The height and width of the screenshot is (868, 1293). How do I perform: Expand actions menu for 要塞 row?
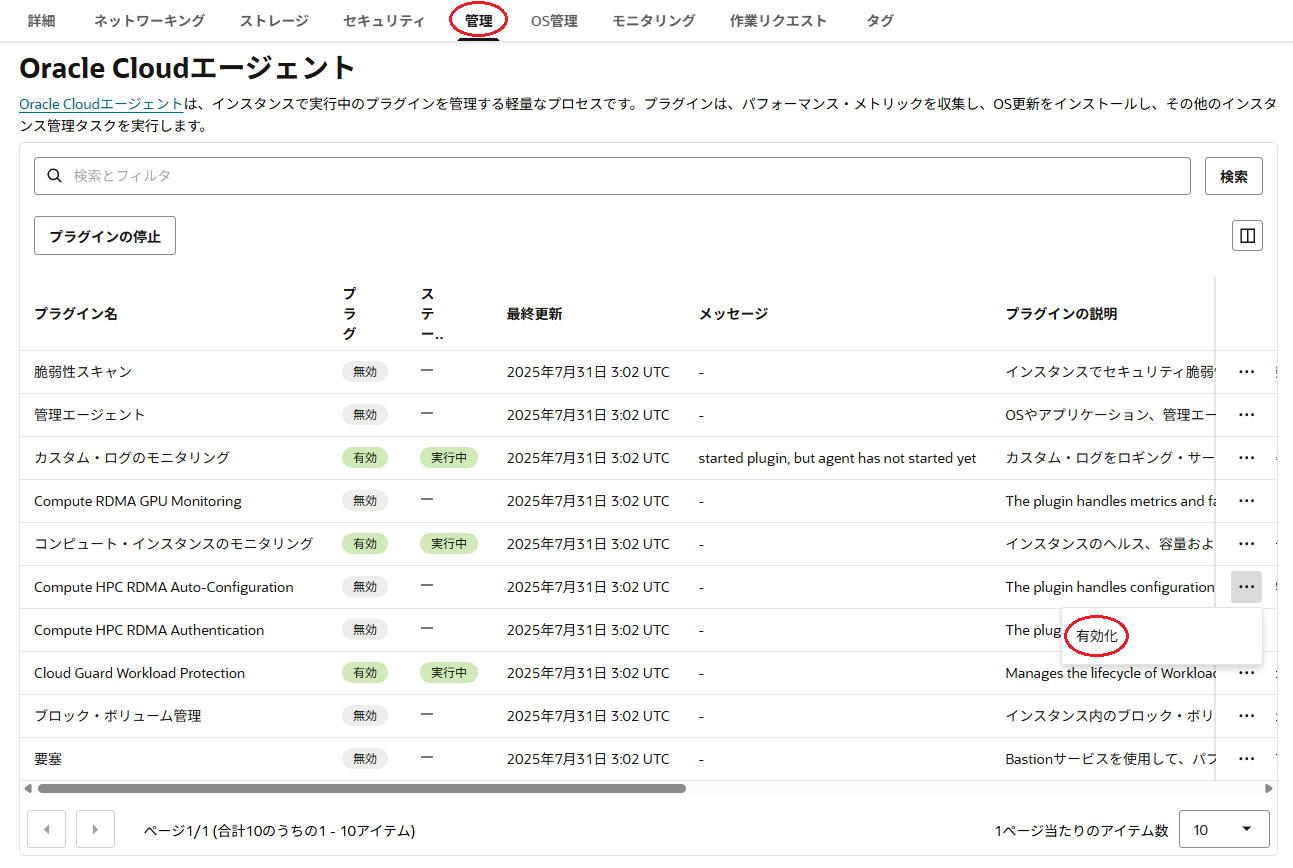(1246, 759)
